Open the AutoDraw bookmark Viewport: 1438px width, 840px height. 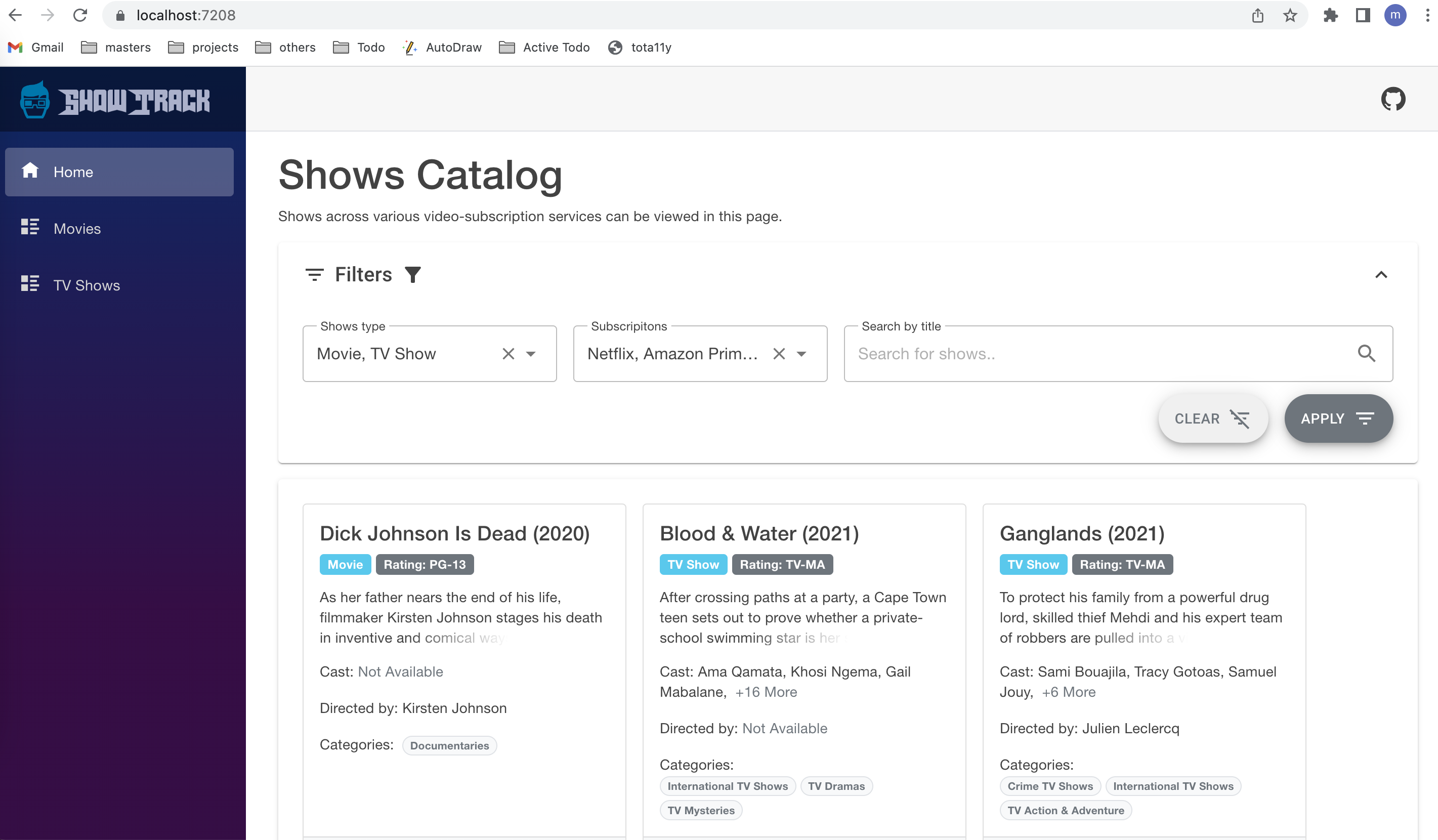coord(442,48)
